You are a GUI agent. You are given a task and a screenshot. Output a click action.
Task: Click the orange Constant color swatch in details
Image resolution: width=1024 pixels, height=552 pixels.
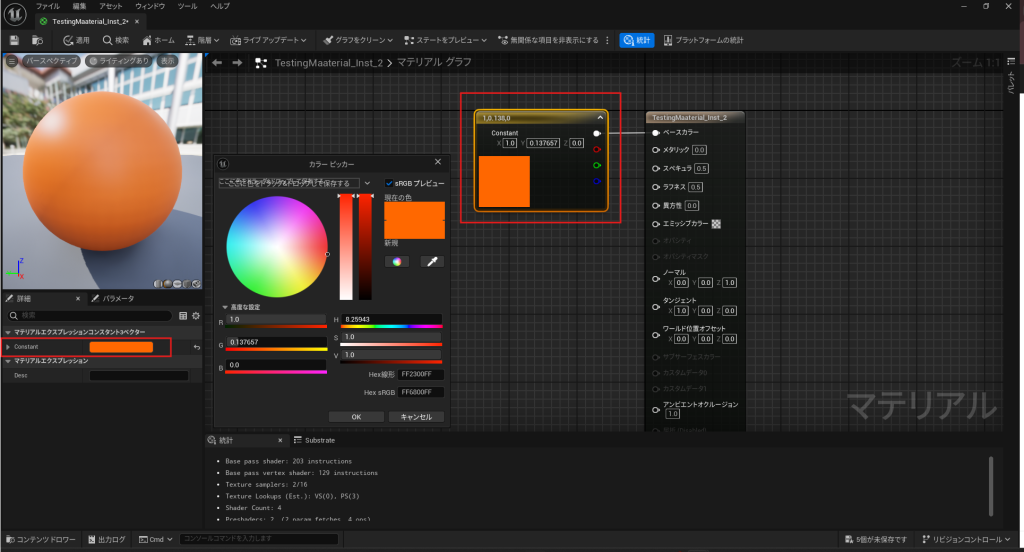pos(121,347)
